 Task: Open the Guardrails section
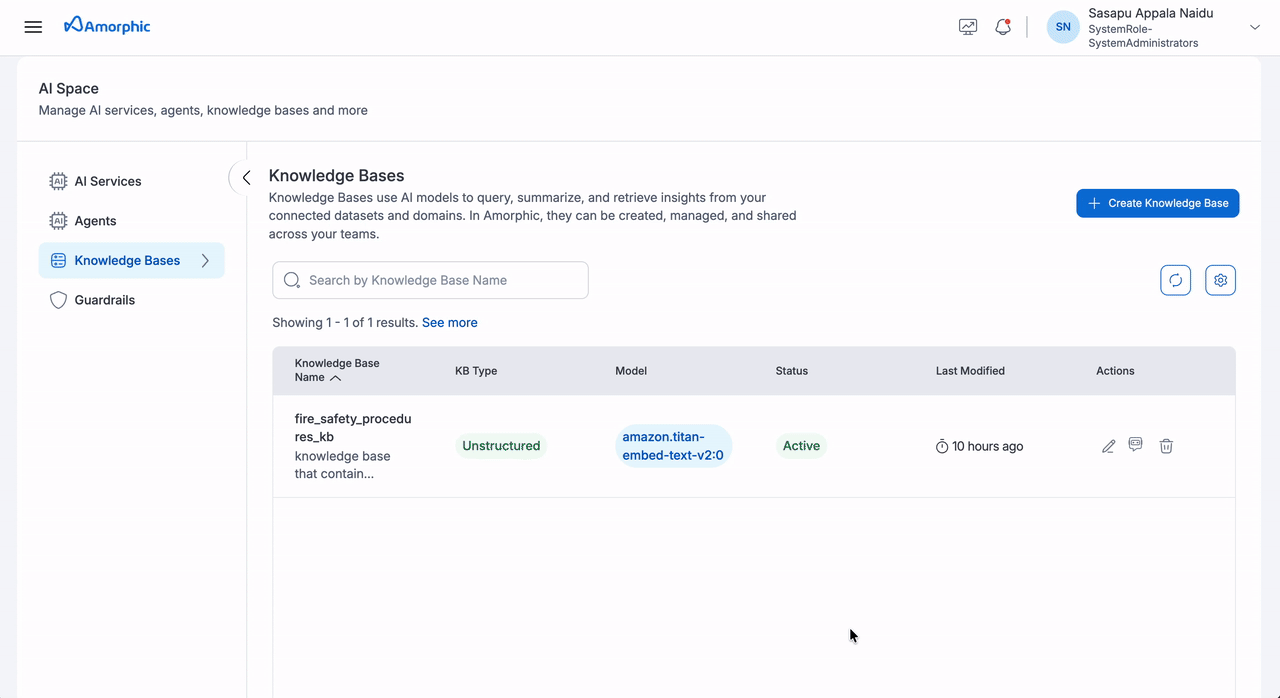(x=105, y=299)
